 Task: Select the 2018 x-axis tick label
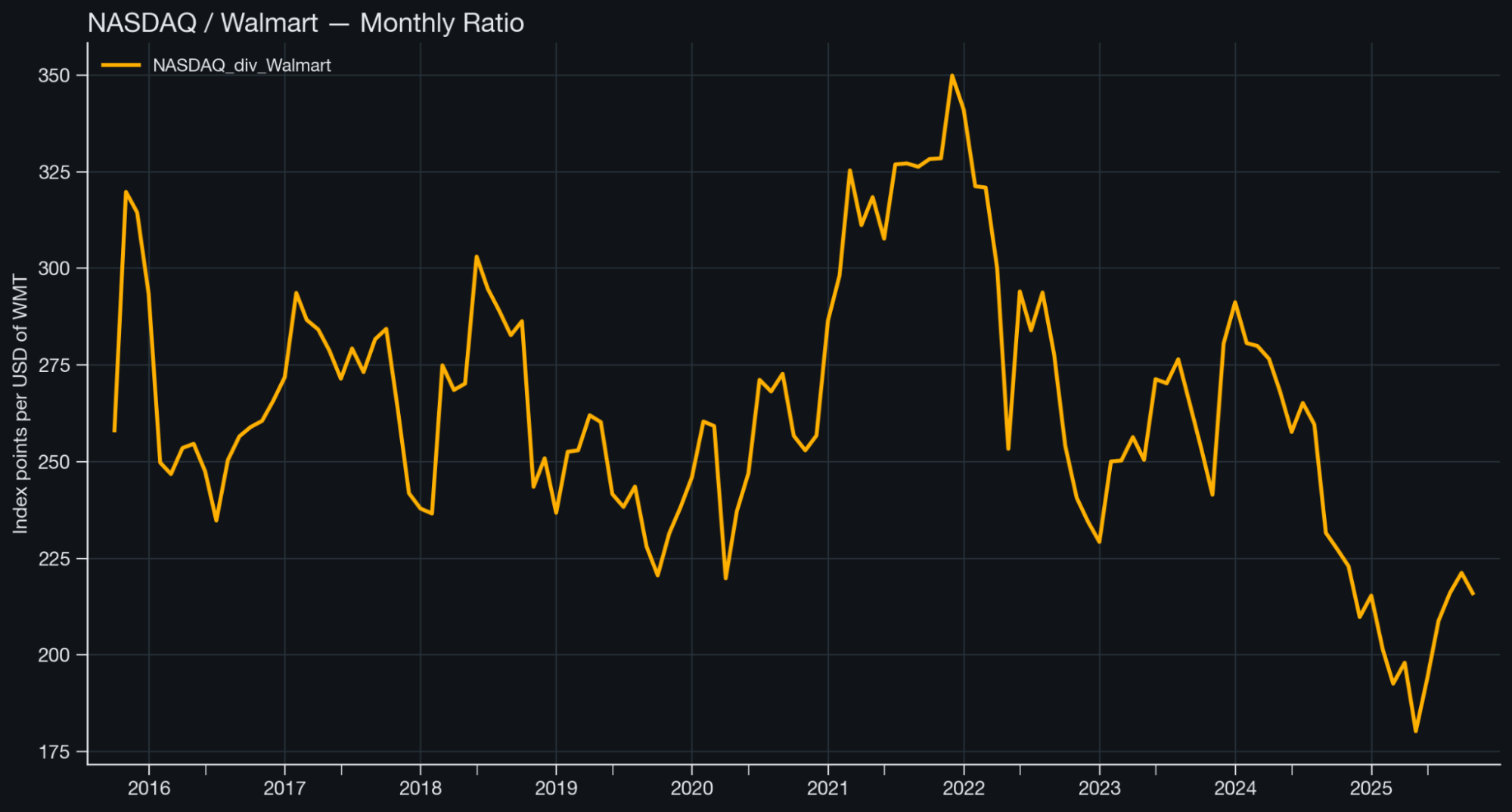pos(421,789)
